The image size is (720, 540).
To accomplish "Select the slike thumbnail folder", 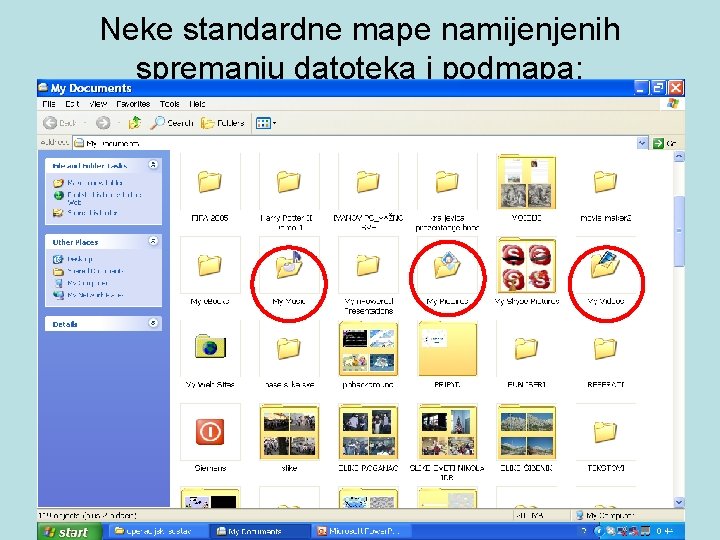I will [289, 438].
